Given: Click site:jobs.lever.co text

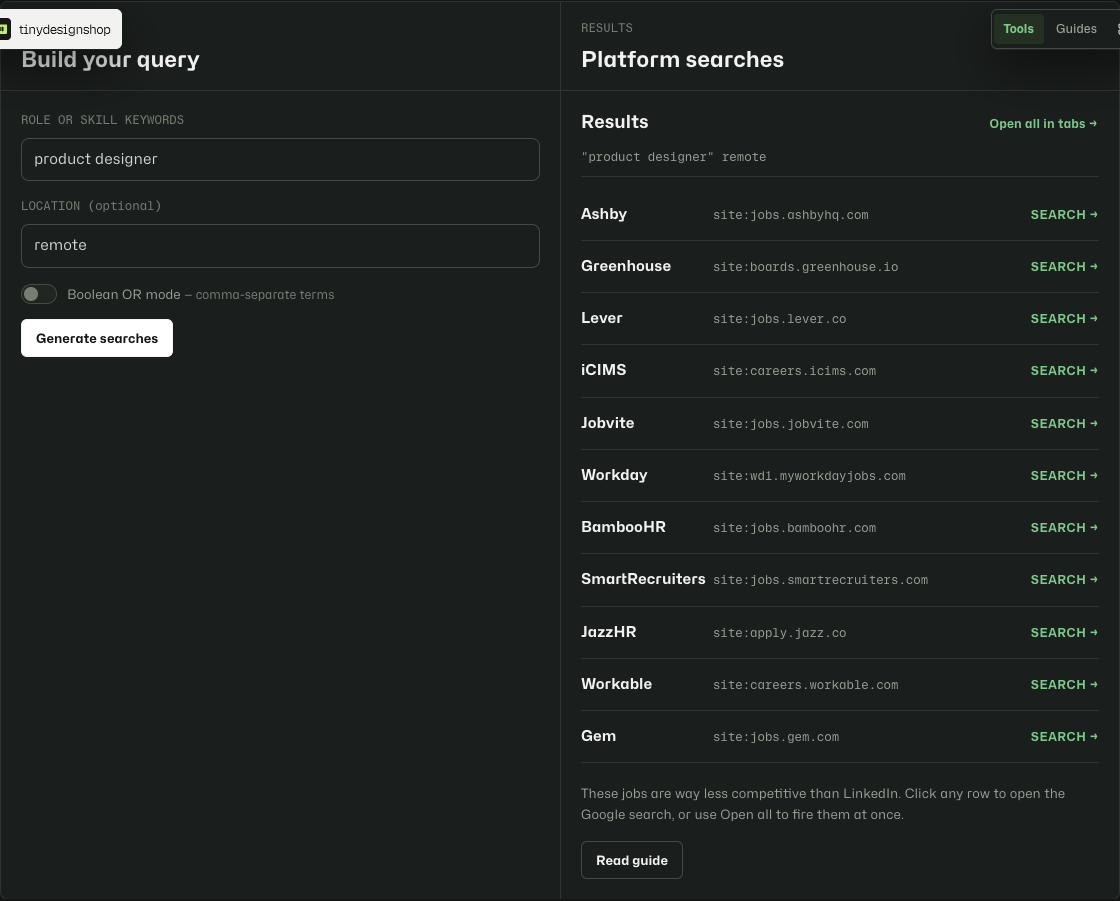Looking at the screenshot, I should click(779, 319).
